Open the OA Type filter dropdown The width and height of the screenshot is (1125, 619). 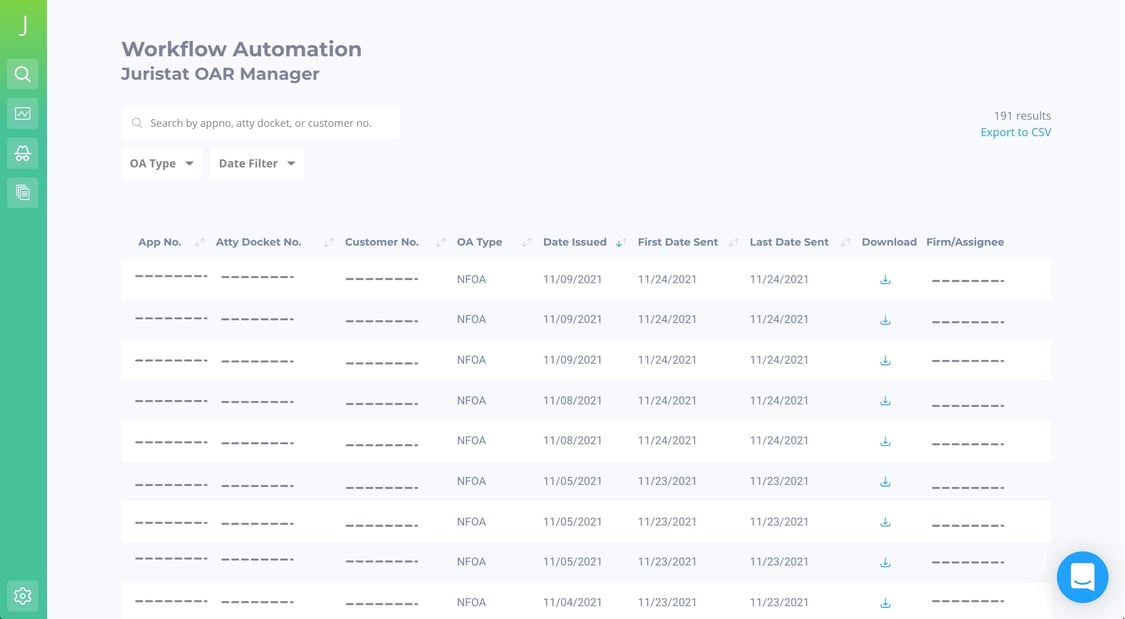pos(161,163)
